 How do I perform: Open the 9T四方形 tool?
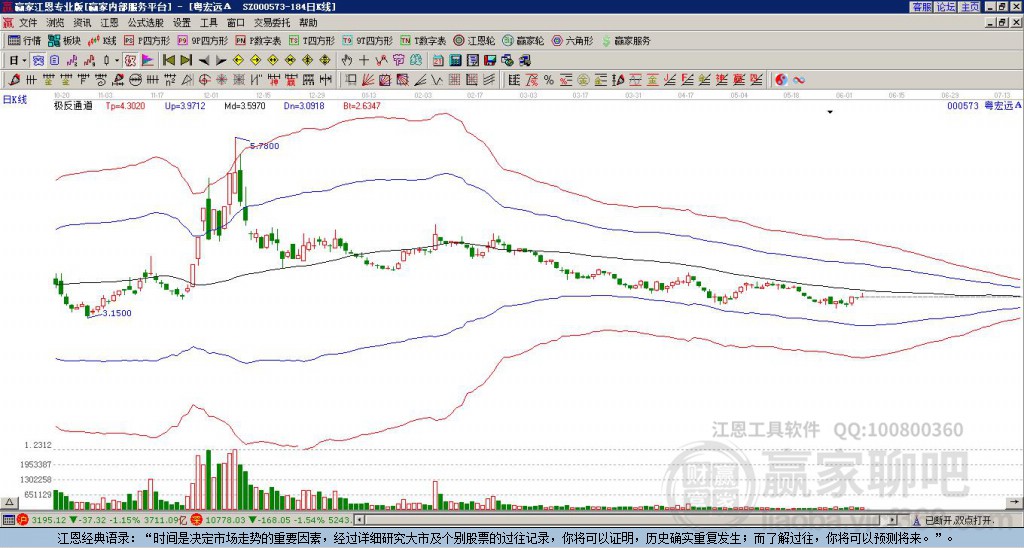(367, 40)
